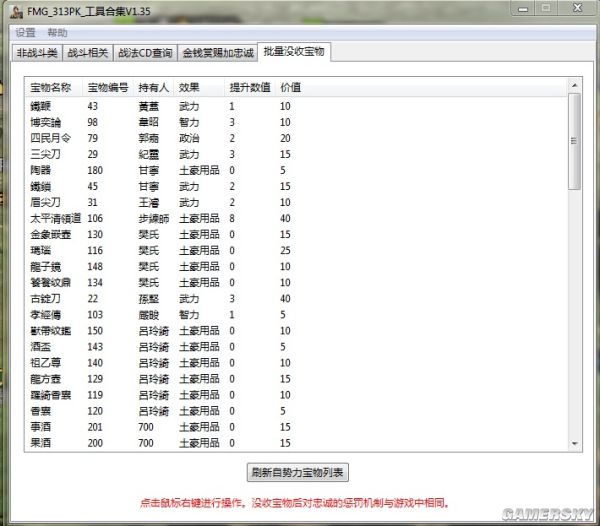Close the FMG_313PK tool window
This screenshot has height=526, width=600.
click(x=577, y=8)
